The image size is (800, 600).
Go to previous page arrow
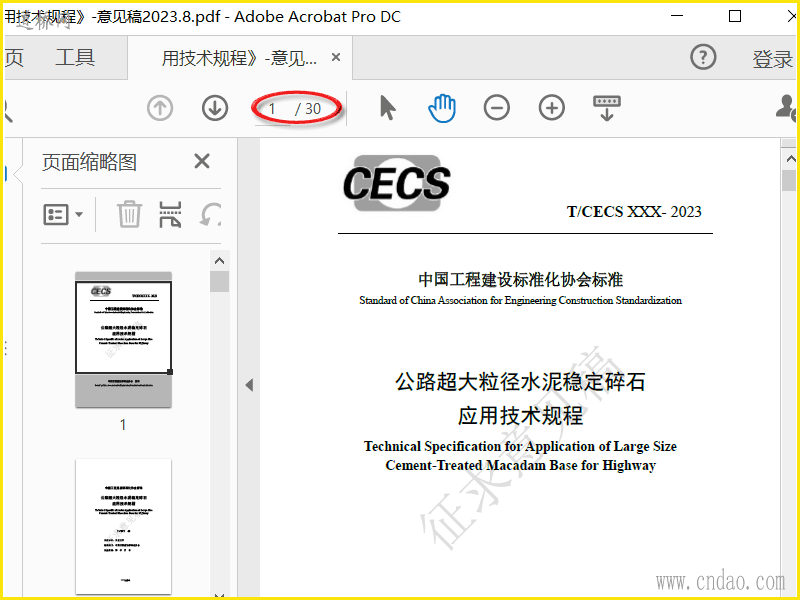click(160, 108)
